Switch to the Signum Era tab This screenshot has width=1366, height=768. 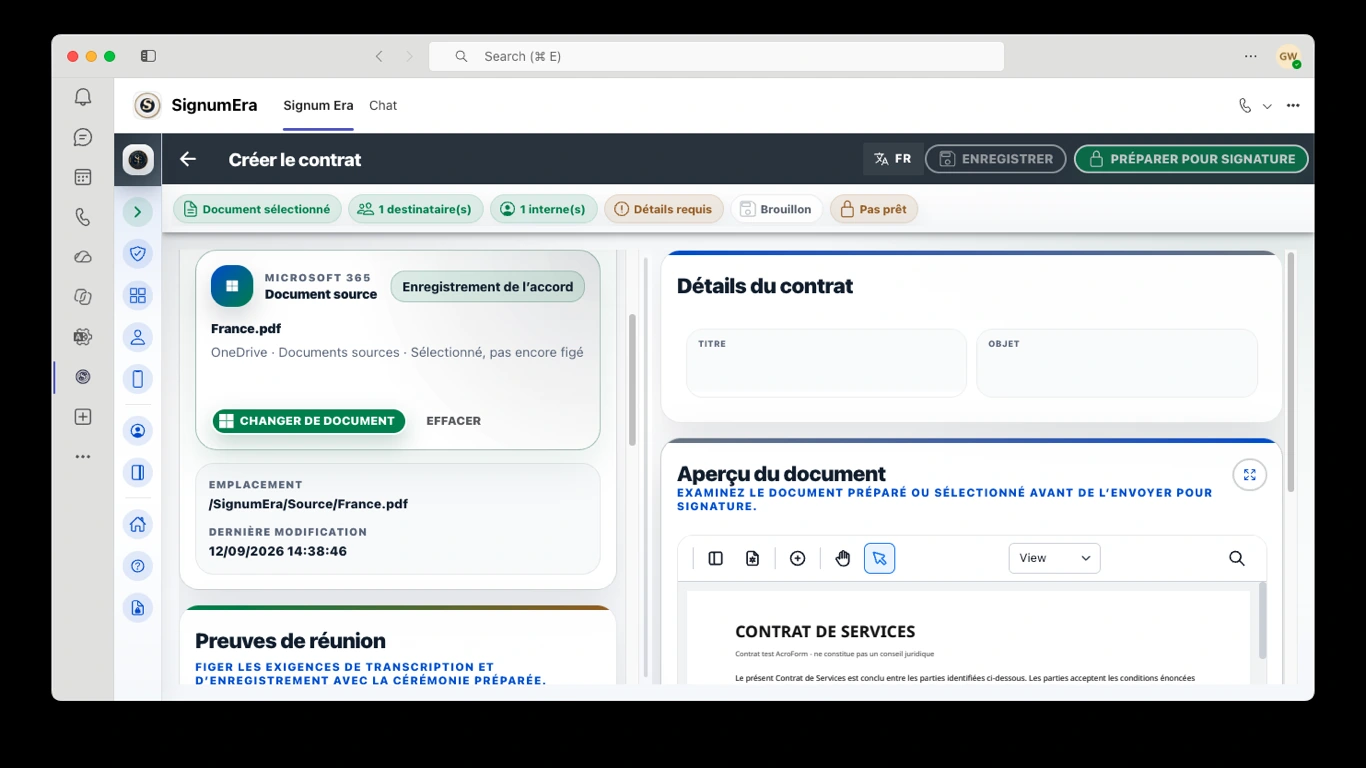[318, 106]
